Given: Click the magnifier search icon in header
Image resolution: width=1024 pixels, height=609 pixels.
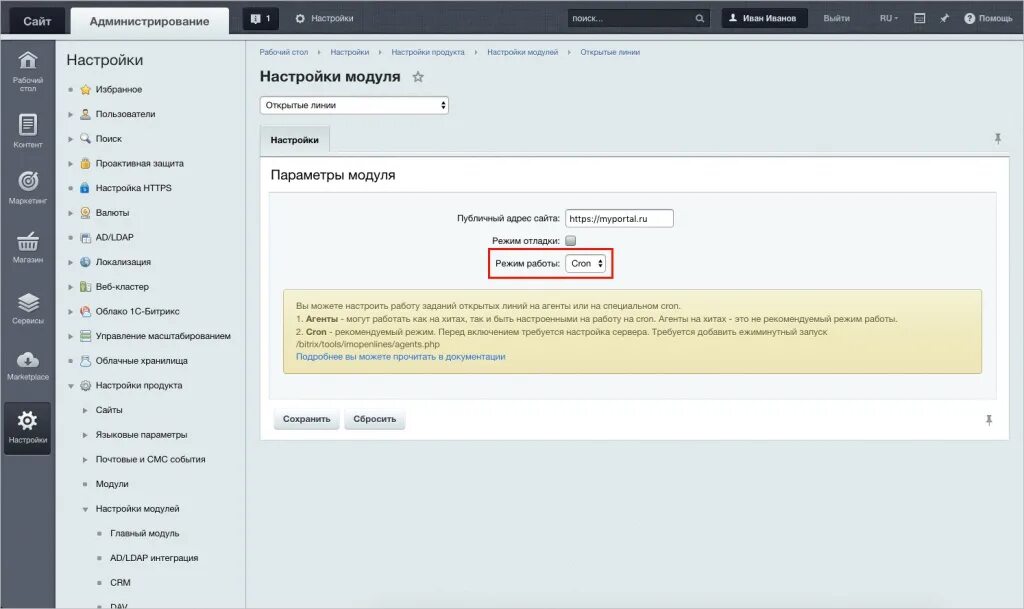Looking at the screenshot, I should [699, 18].
